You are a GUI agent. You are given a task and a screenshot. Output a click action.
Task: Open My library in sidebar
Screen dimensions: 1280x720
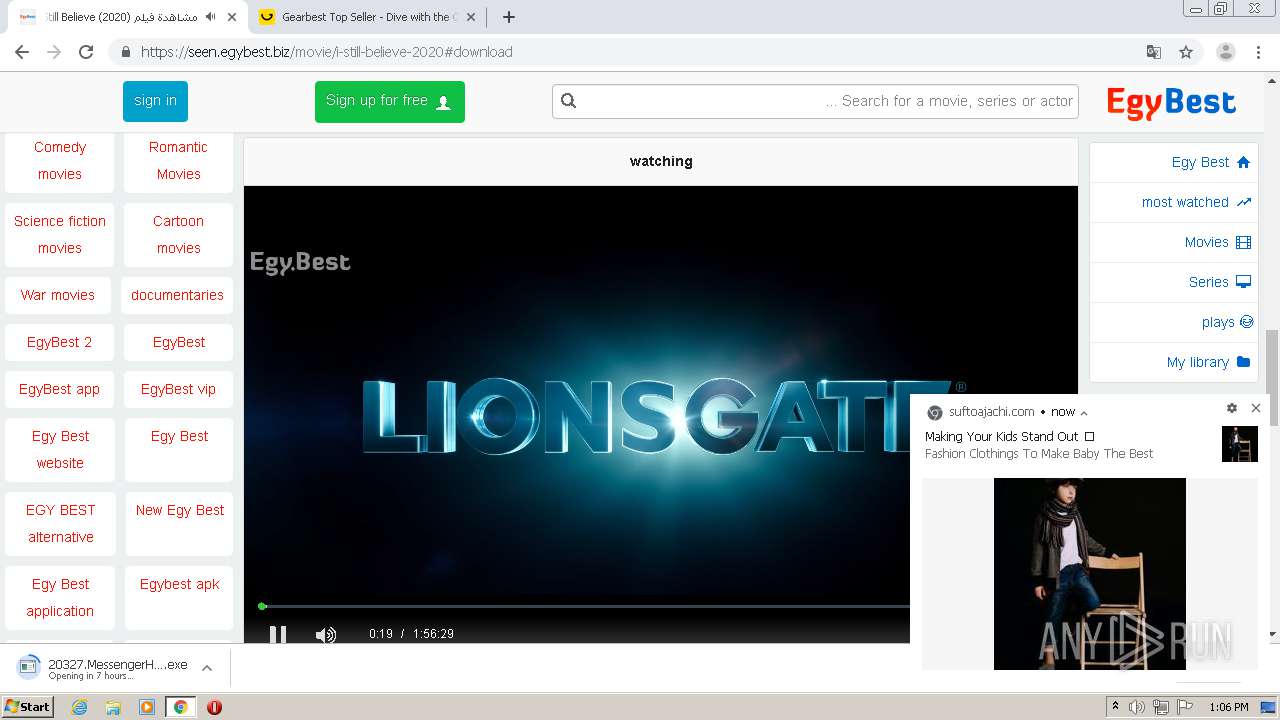click(x=1197, y=362)
